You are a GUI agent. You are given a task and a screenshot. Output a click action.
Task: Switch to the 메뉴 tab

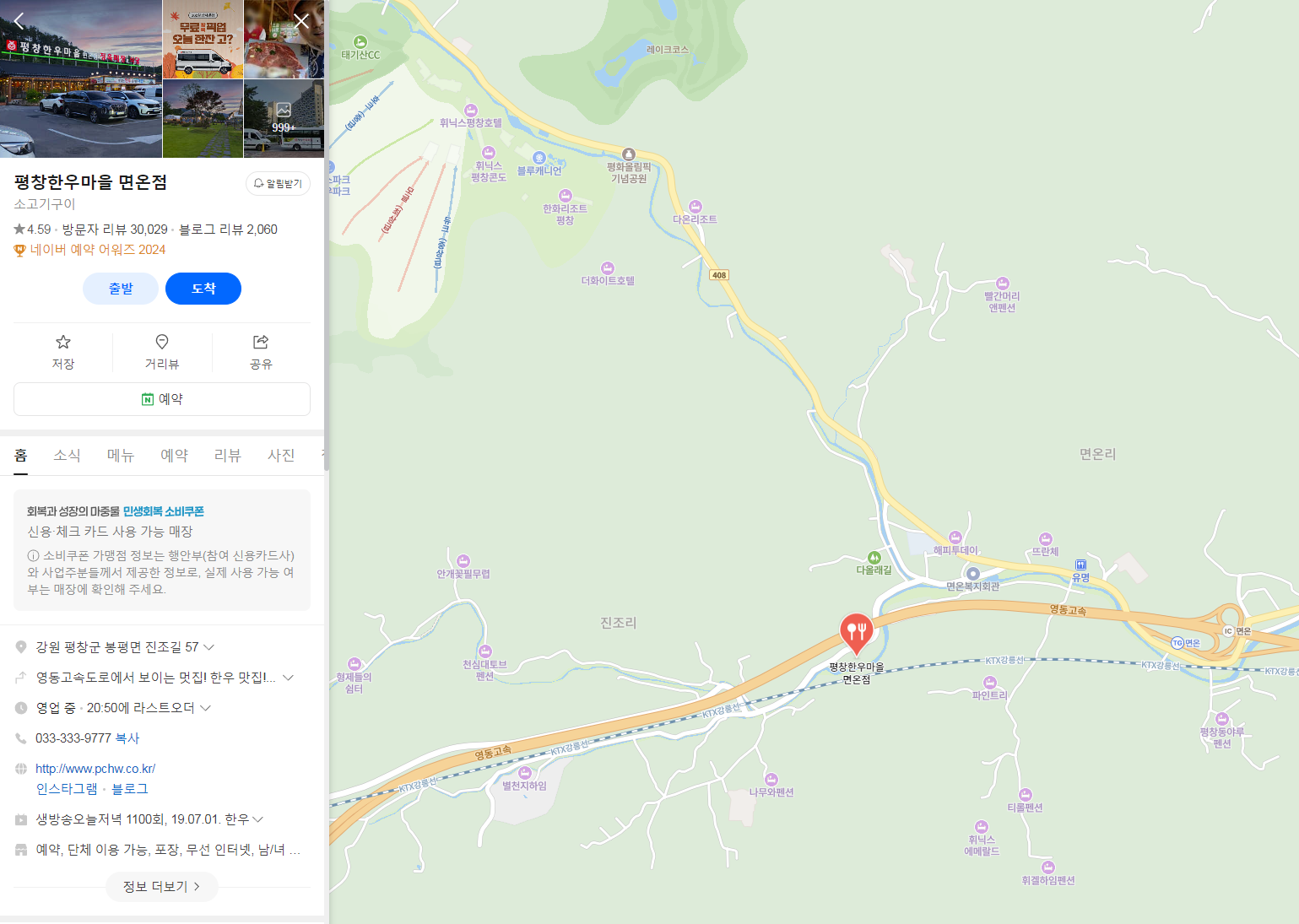(x=121, y=456)
